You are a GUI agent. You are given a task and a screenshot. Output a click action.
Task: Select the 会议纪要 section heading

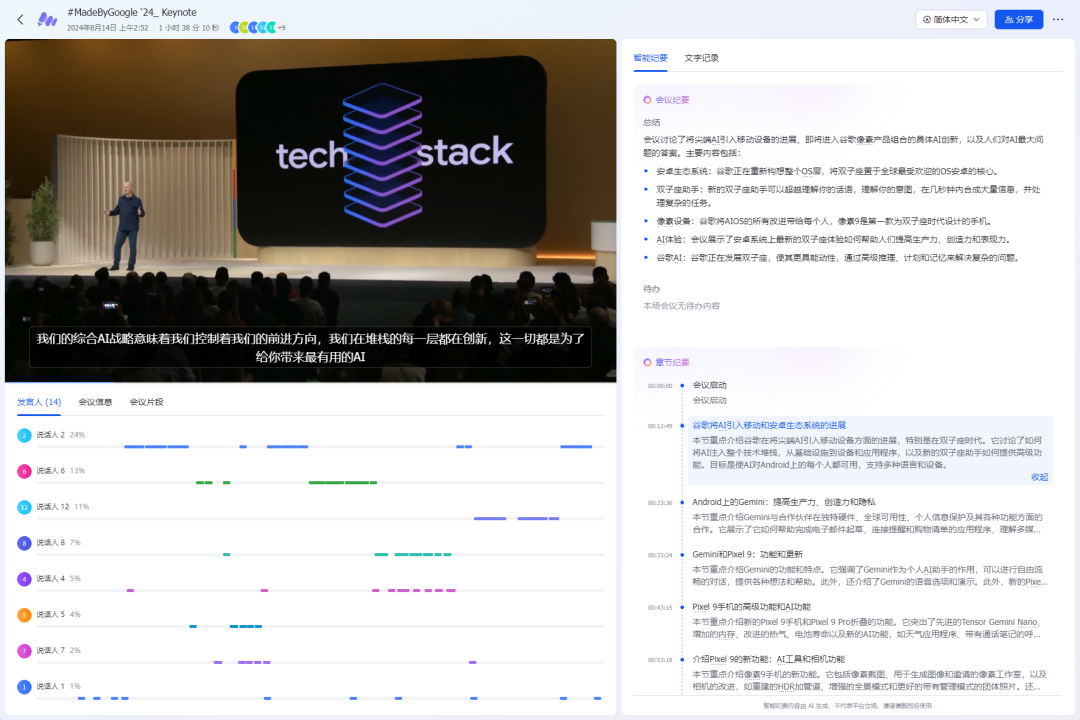(672, 100)
